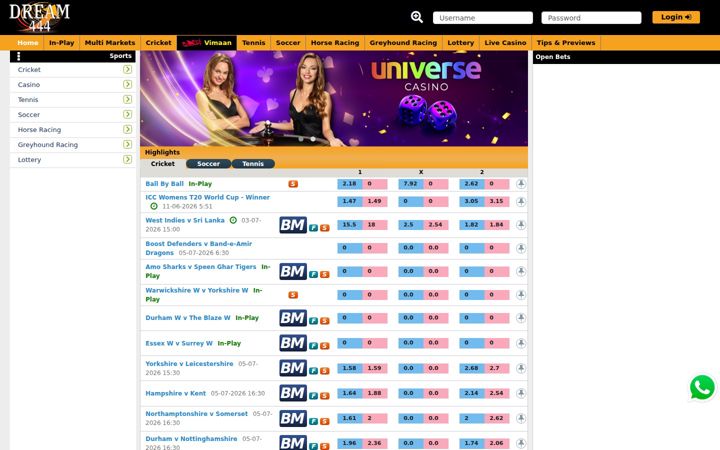Image resolution: width=720 pixels, height=450 pixels.
Task: Select the Cricket highlights tab
Action: tap(163, 164)
